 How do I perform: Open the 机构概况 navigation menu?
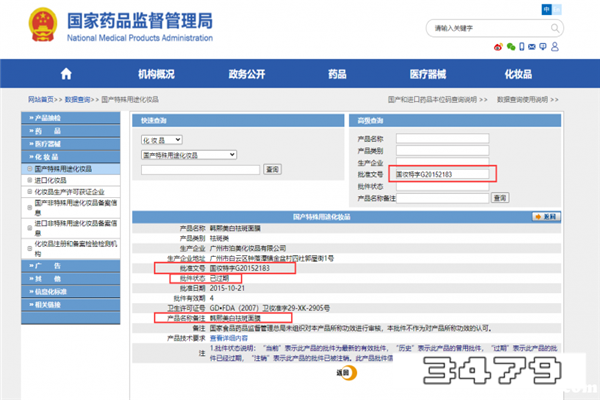(x=156, y=74)
